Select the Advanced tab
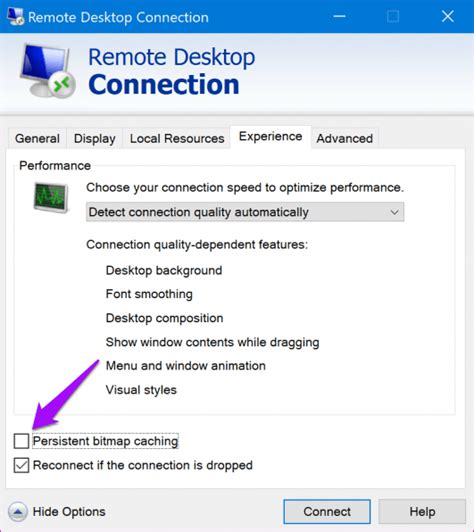Viewport: 474px width, 532px height. coord(345,138)
